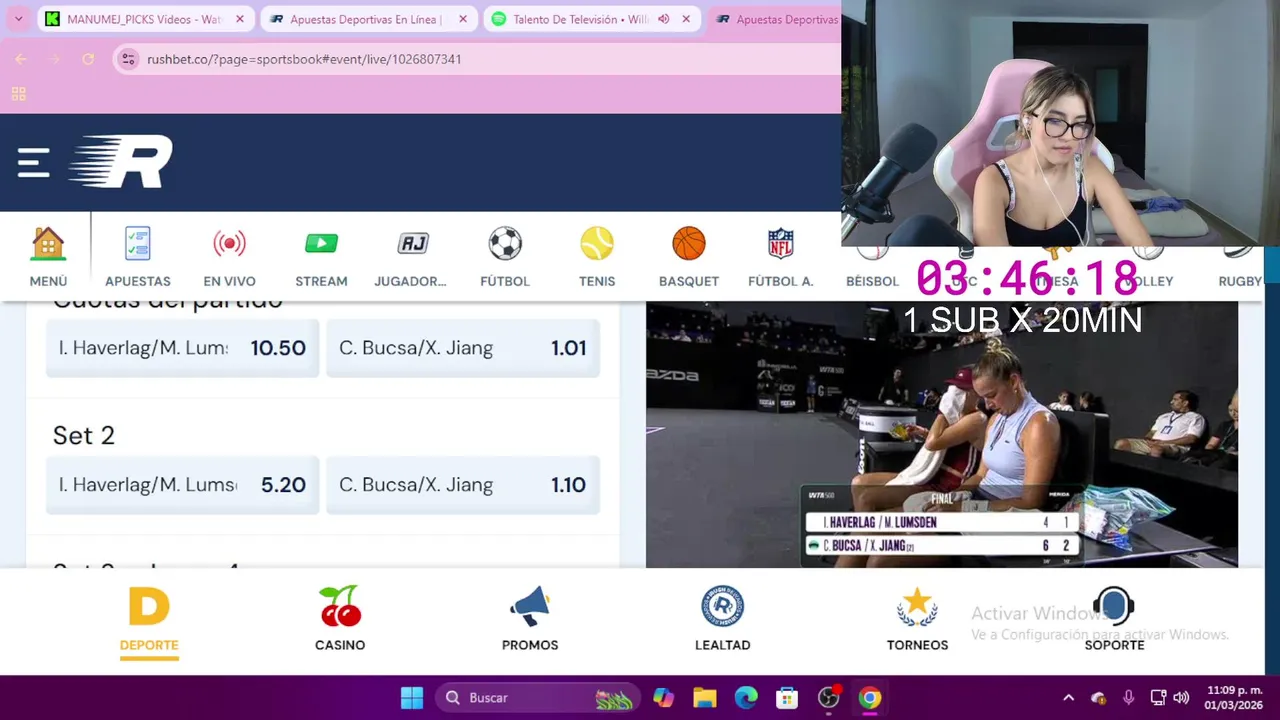Click the Set 2 market heading
The height and width of the screenshot is (720, 1280).
click(x=84, y=435)
